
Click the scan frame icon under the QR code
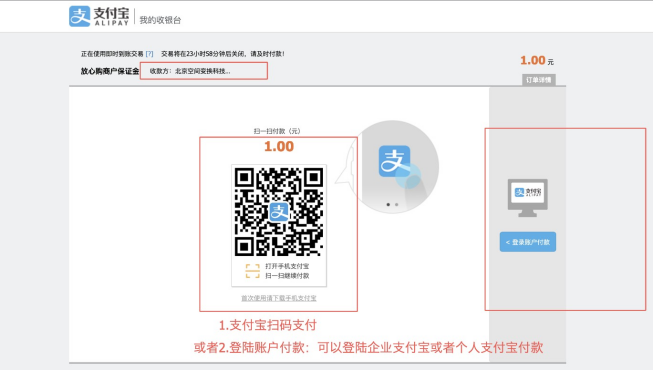pyautogui.click(x=252, y=271)
